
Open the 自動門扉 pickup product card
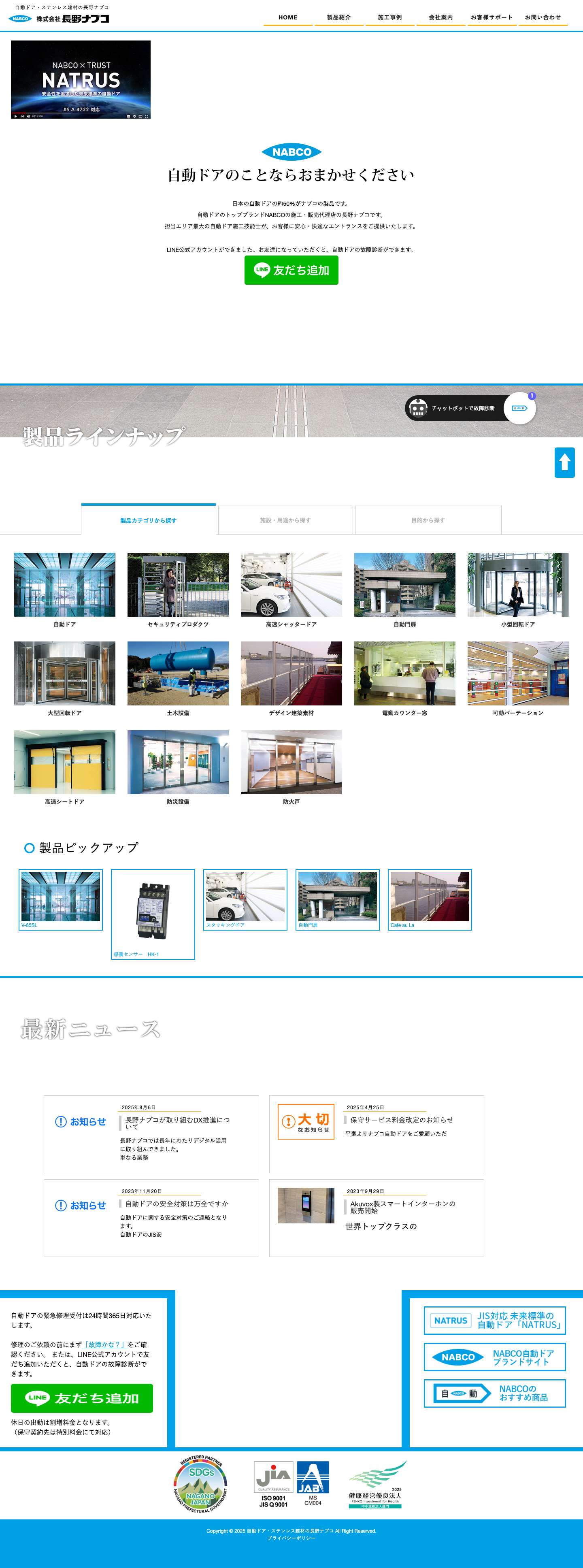pyautogui.click(x=338, y=900)
